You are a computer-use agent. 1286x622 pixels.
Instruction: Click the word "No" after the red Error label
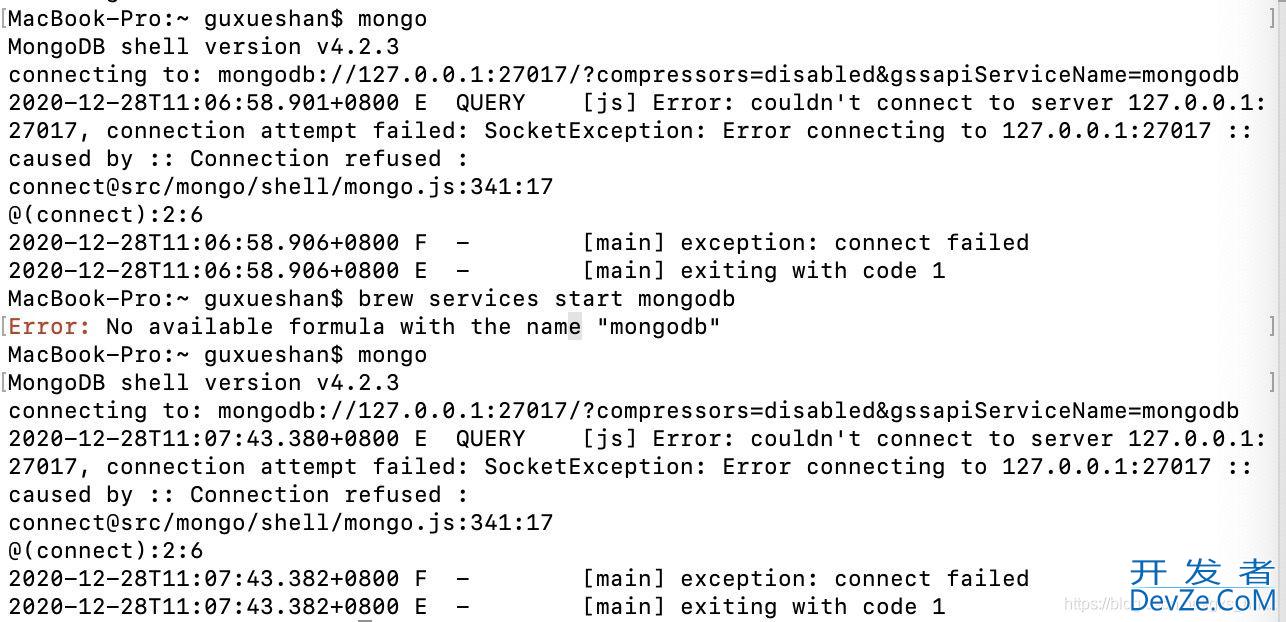119,326
